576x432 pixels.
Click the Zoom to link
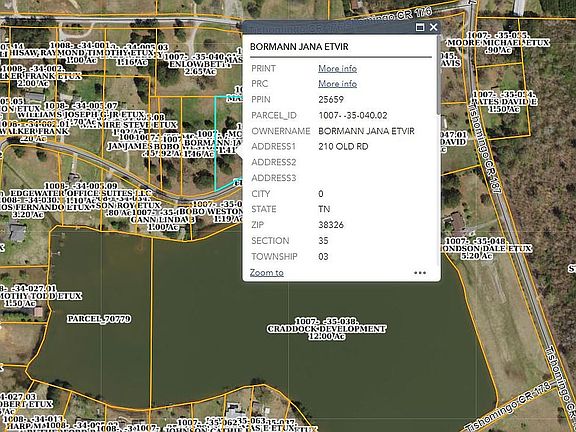click(267, 273)
